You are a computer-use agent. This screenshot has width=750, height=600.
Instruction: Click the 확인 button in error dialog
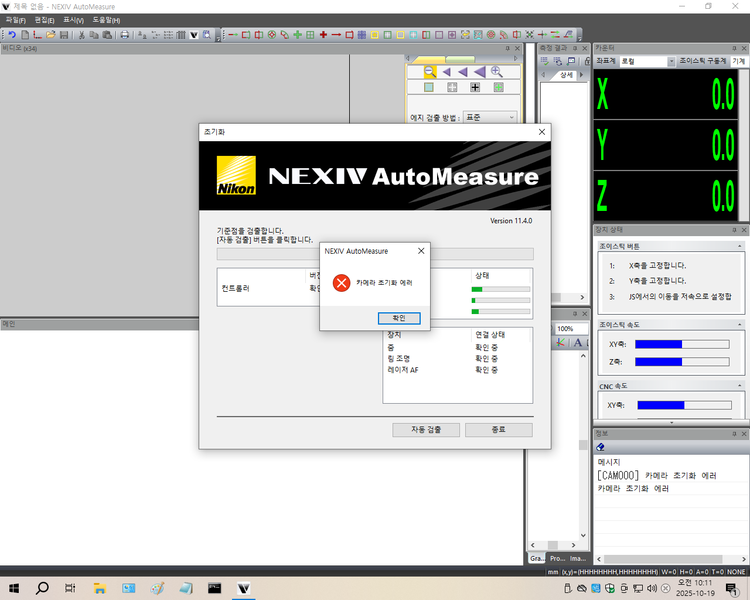point(399,318)
